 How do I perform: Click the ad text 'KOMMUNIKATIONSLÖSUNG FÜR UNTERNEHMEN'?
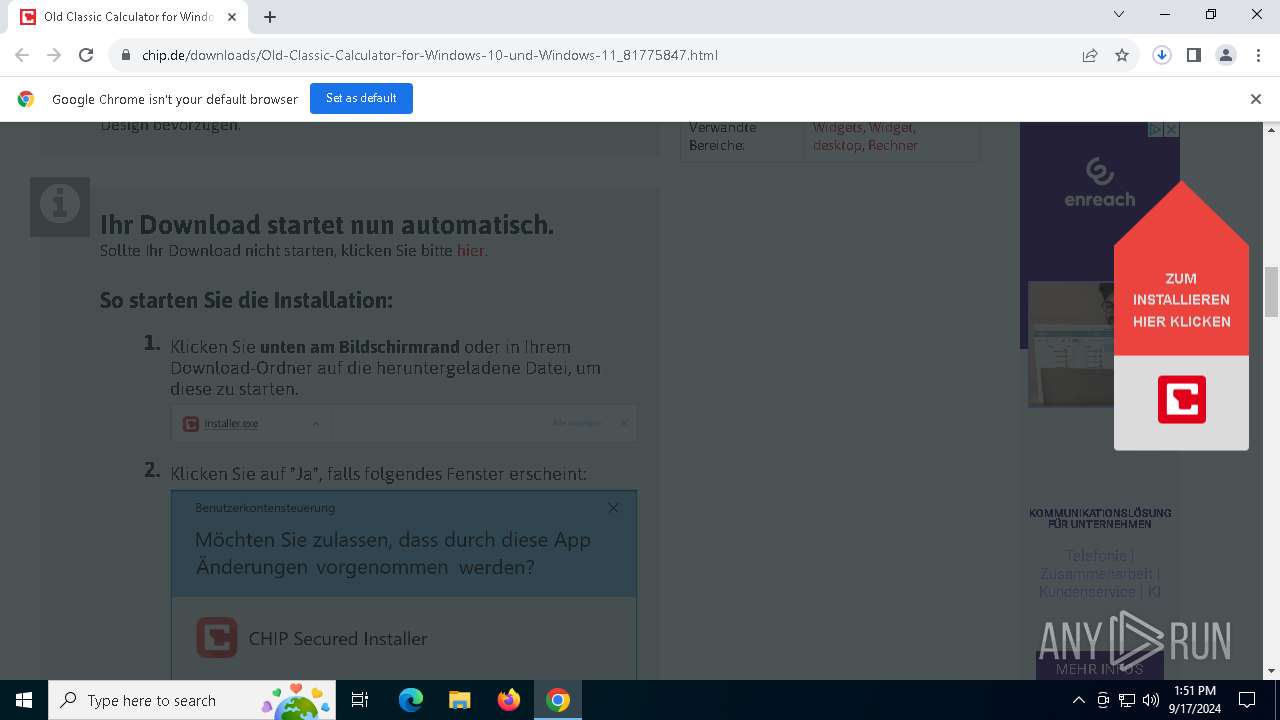click(x=1100, y=518)
